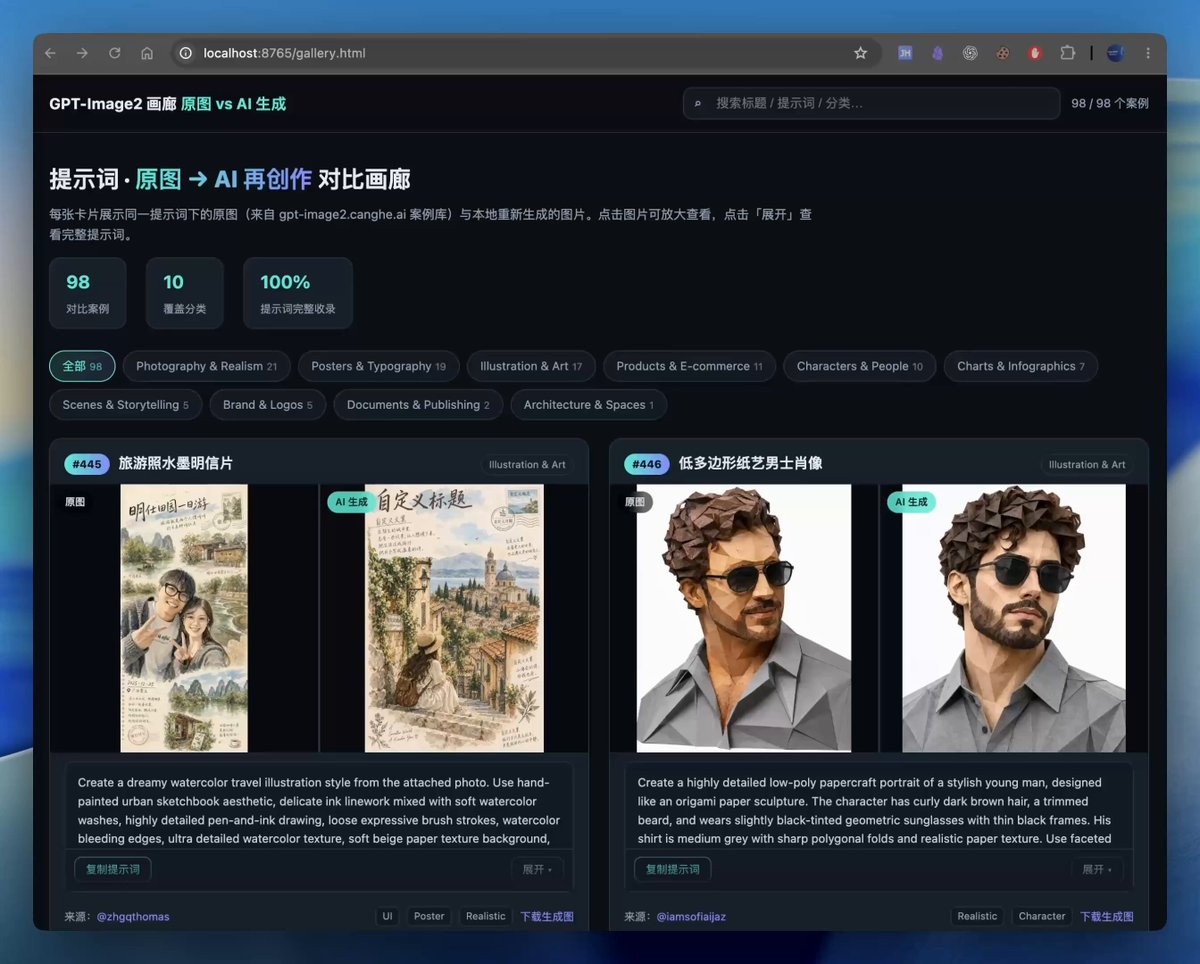This screenshot has height=964, width=1200.
Task: View site information icon in address bar
Action: pos(185,53)
